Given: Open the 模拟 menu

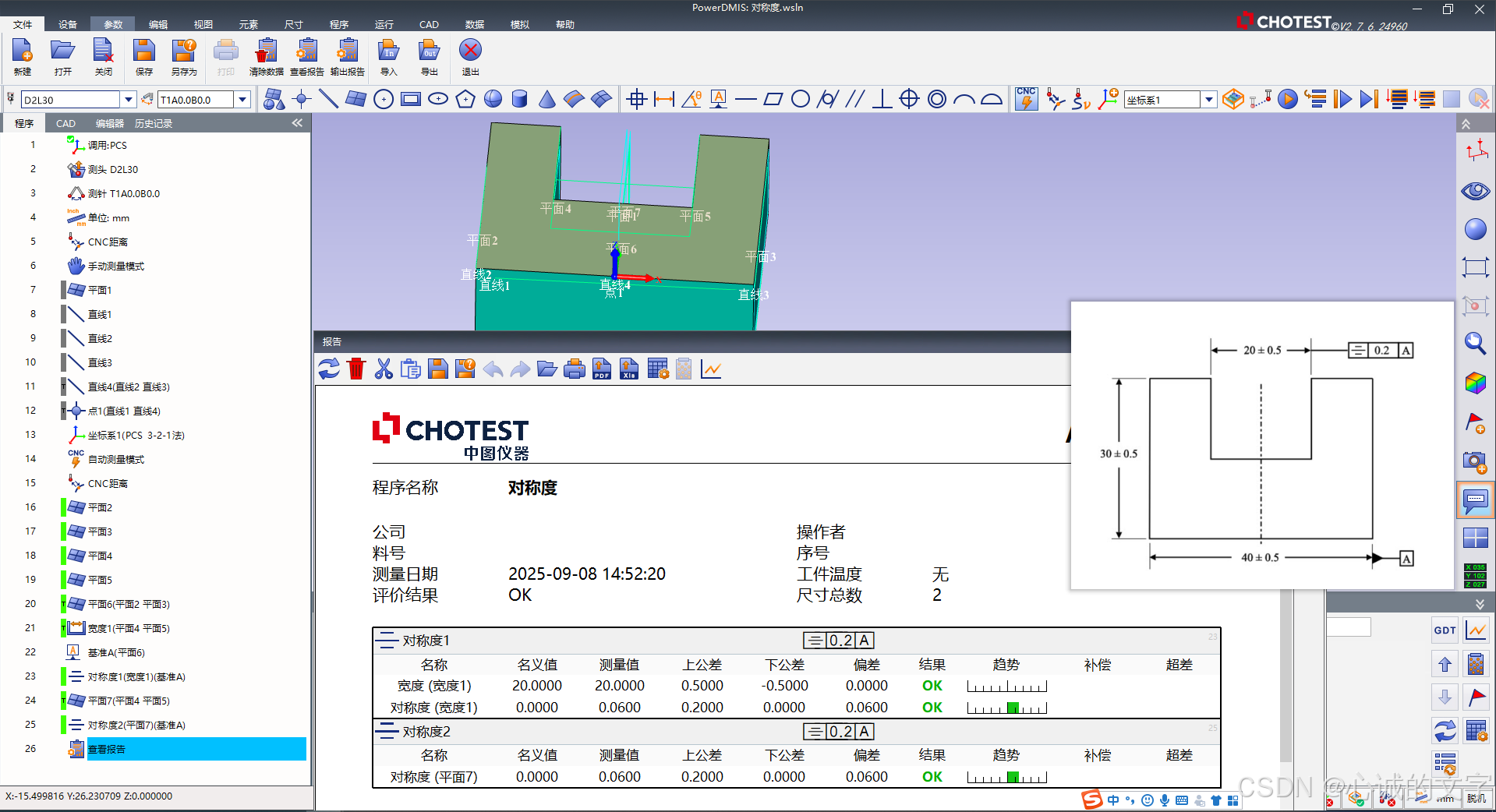Looking at the screenshot, I should 518,24.
